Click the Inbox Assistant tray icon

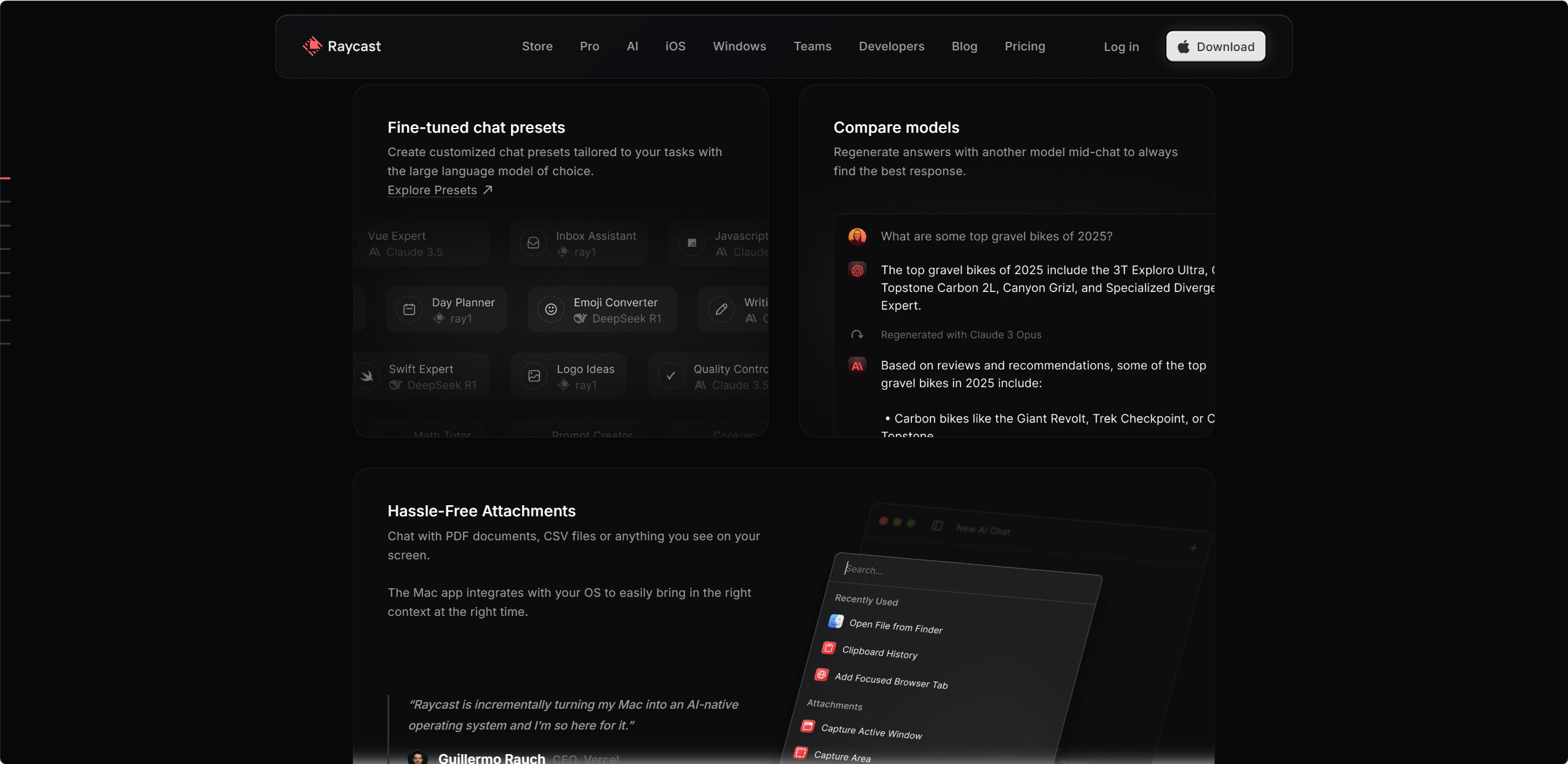click(x=533, y=243)
